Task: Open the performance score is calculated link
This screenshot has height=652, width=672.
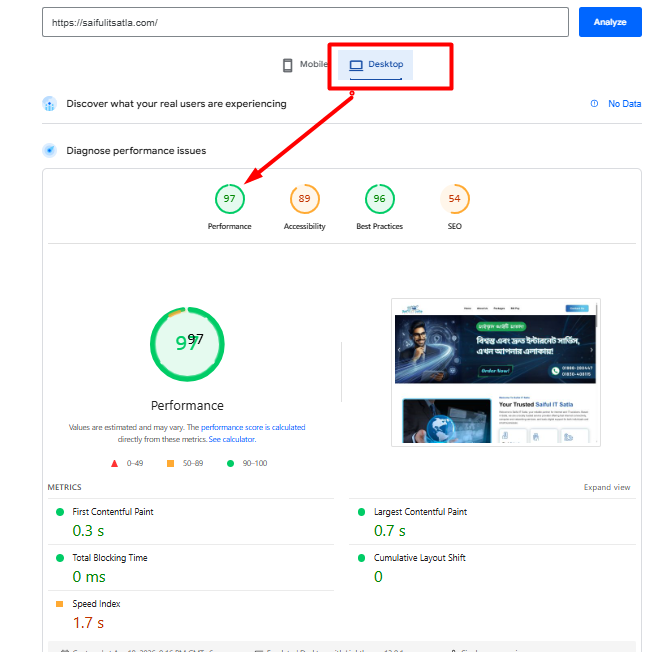Action: (x=253, y=427)
